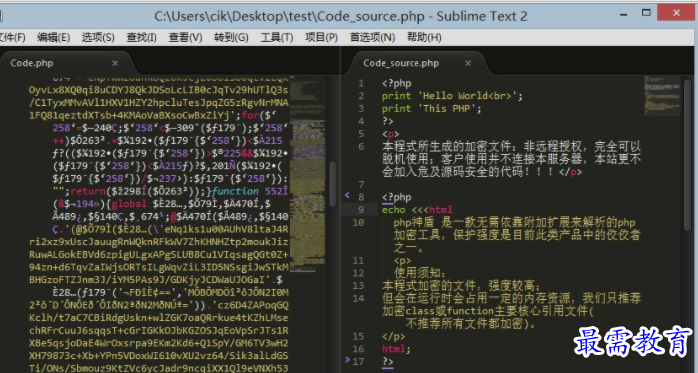Open the 工具(T) menu
698x373 pixels.
click(x=276, y=37)
